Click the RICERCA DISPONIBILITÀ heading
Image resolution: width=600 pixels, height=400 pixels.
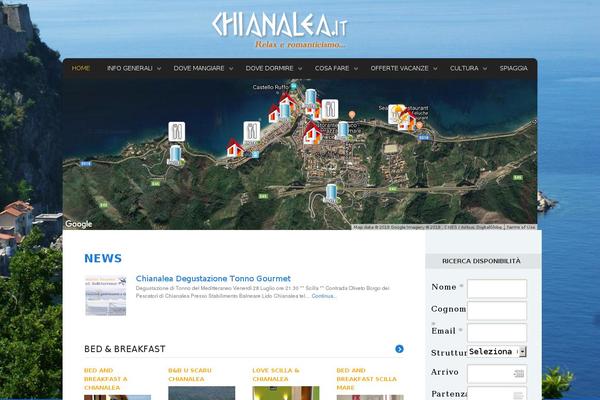[481, 261]
